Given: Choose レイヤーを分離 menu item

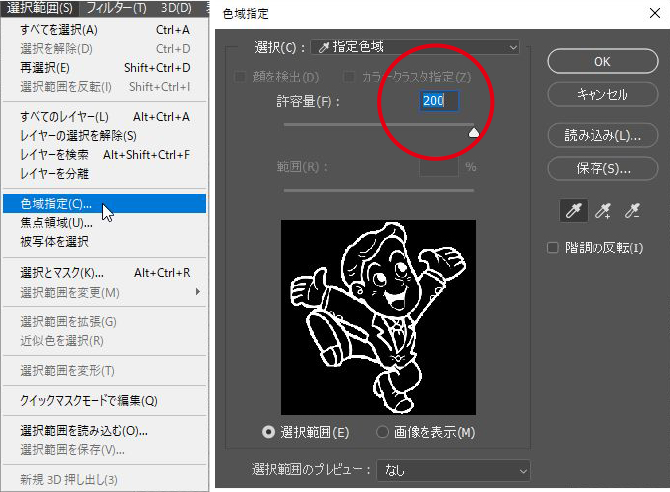Looking at the screenshot, I should click(x=105, y=174).
